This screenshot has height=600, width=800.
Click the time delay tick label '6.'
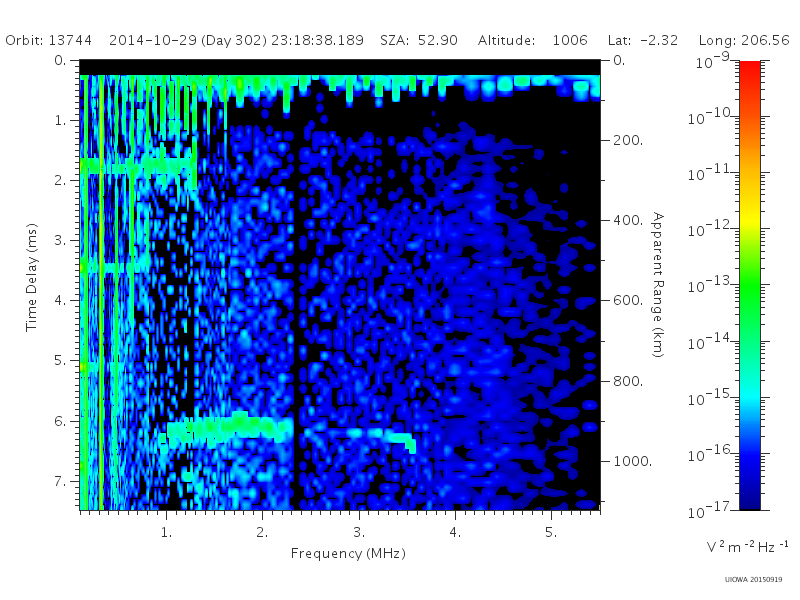[x=60, y=421]
